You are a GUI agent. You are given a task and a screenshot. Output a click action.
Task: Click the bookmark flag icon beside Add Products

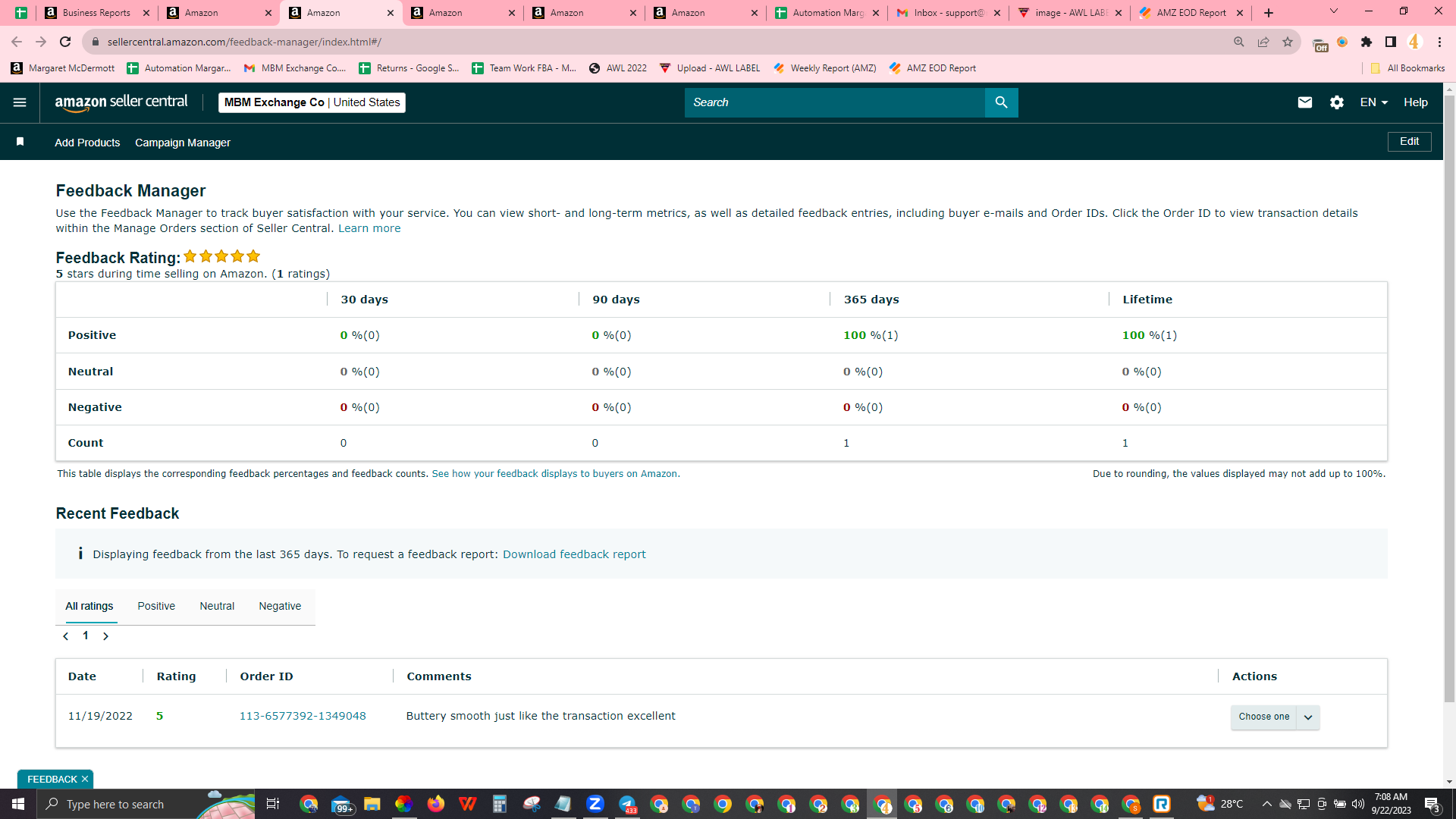click(x=20, y=142)
